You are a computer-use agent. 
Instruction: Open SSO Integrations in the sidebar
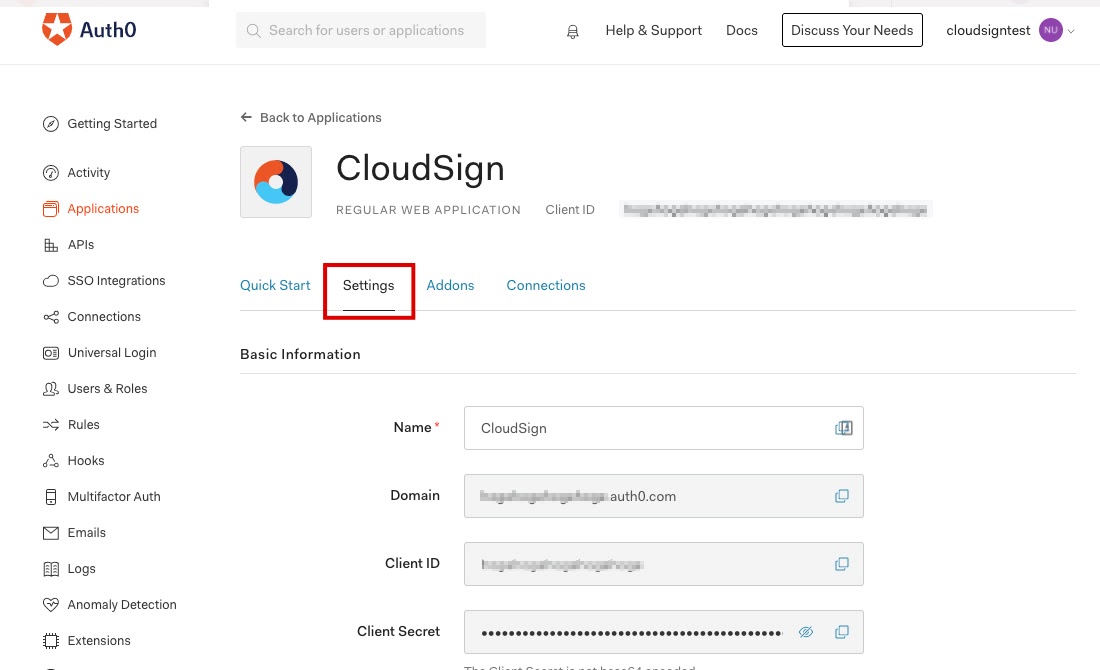(116, 281)
